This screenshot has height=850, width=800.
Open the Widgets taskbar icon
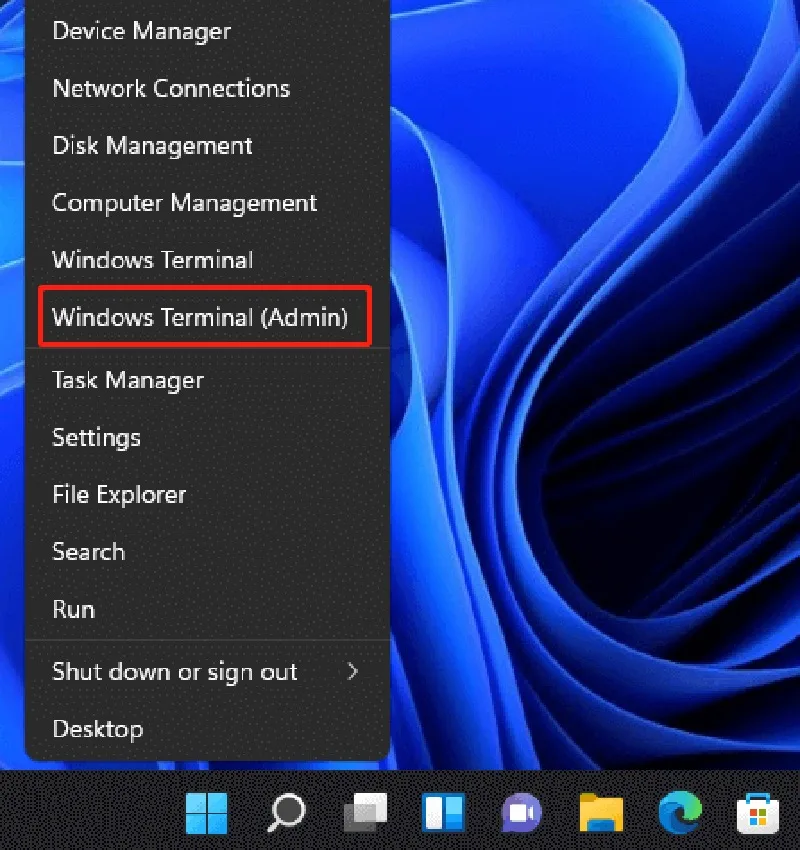click(443, 813)
